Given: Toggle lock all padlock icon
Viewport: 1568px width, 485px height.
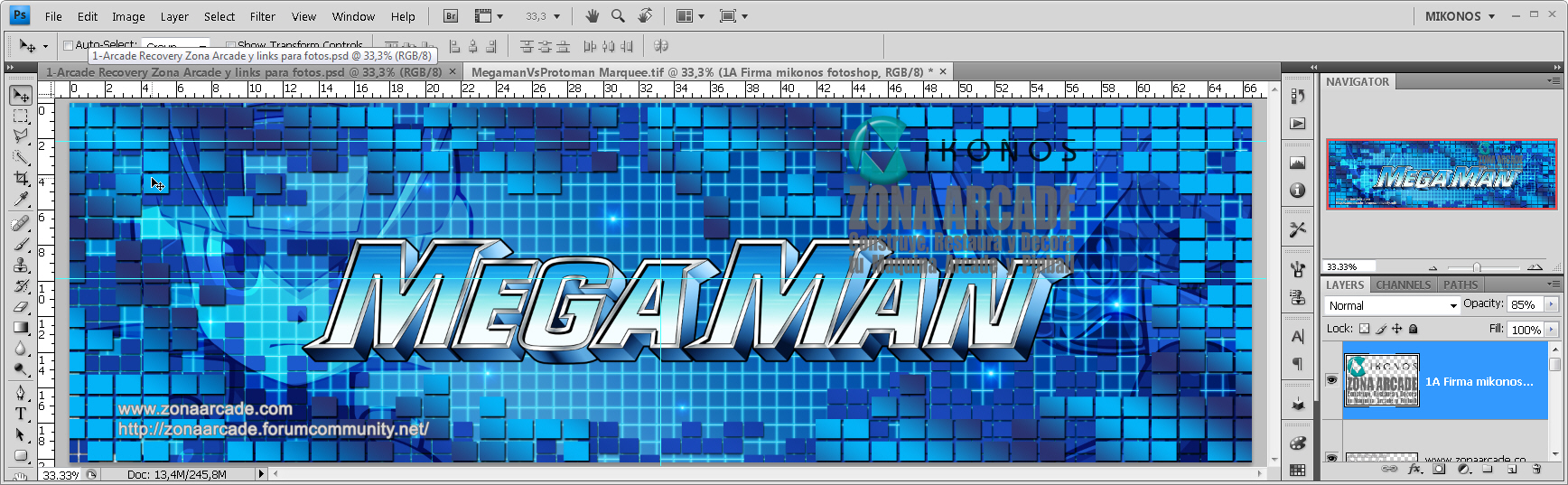Looking at the screenshot, I should (x=1414, y=329).
